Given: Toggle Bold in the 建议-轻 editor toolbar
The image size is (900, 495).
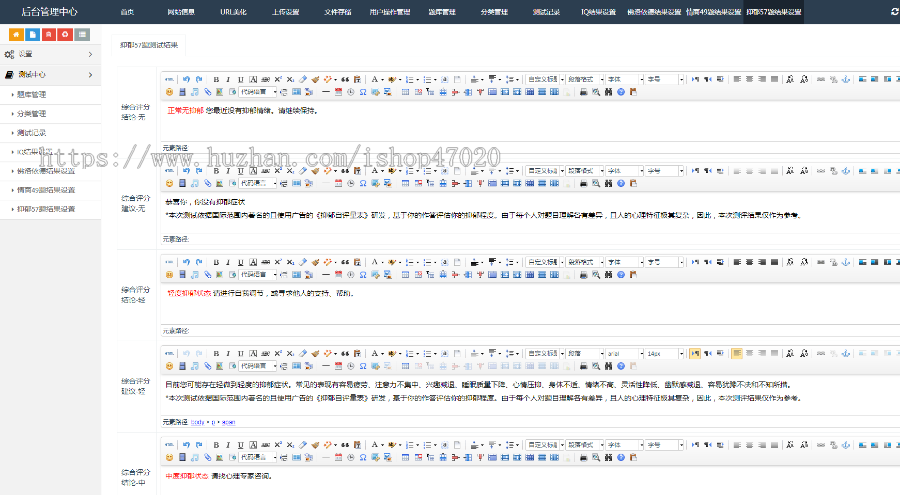Looking at the screenshot, I should pos(216,353).
